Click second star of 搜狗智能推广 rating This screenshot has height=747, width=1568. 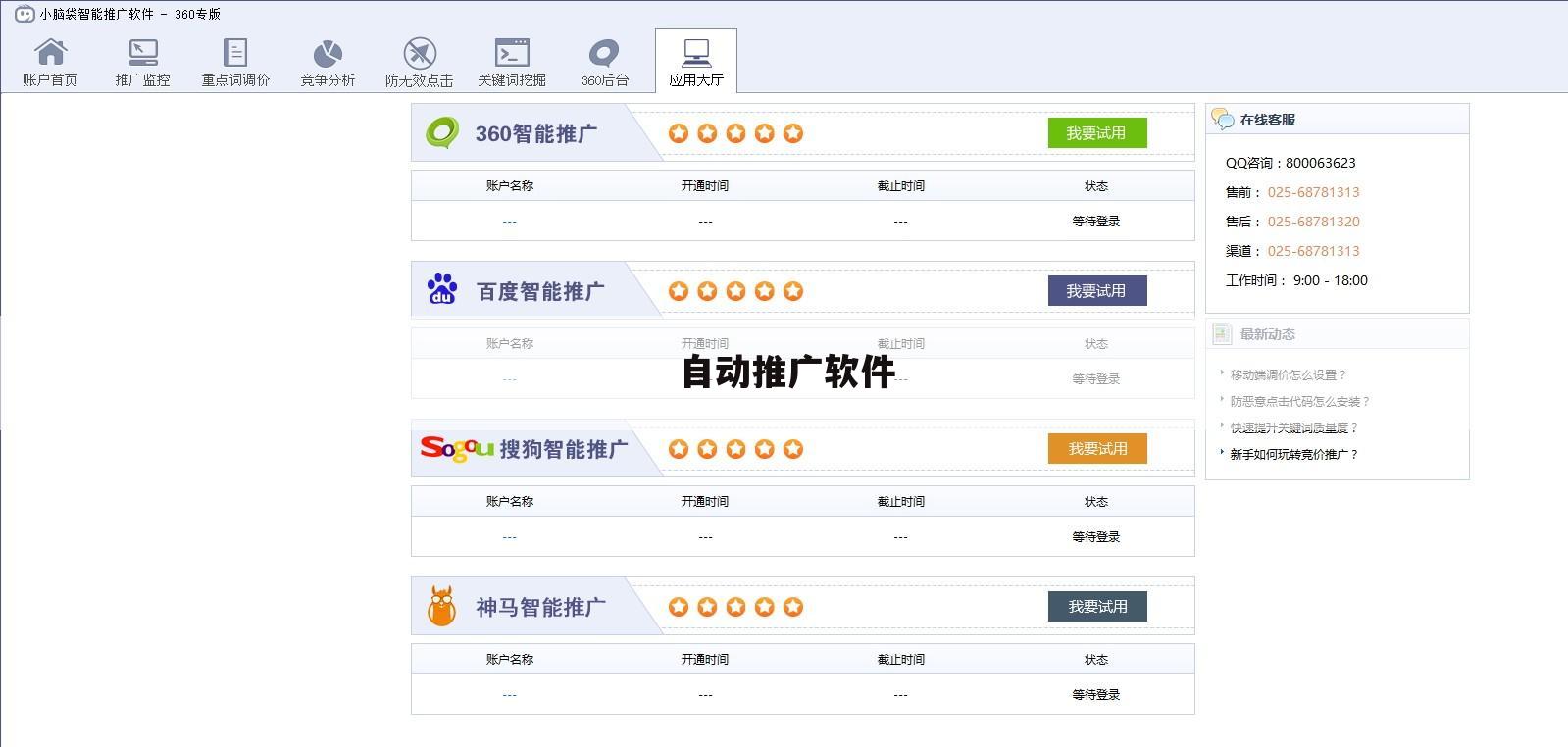coord(707,449)
